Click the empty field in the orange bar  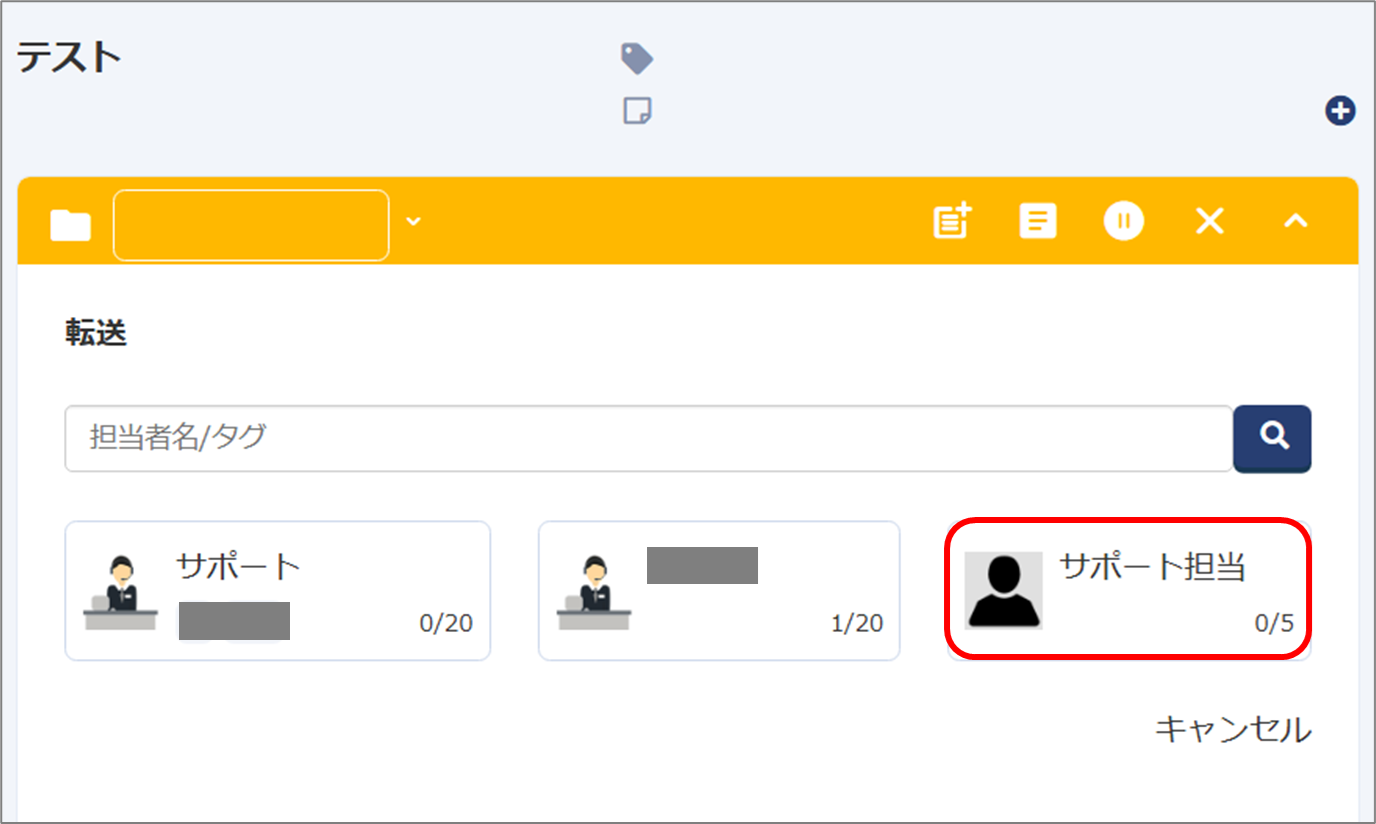(251, 225)
